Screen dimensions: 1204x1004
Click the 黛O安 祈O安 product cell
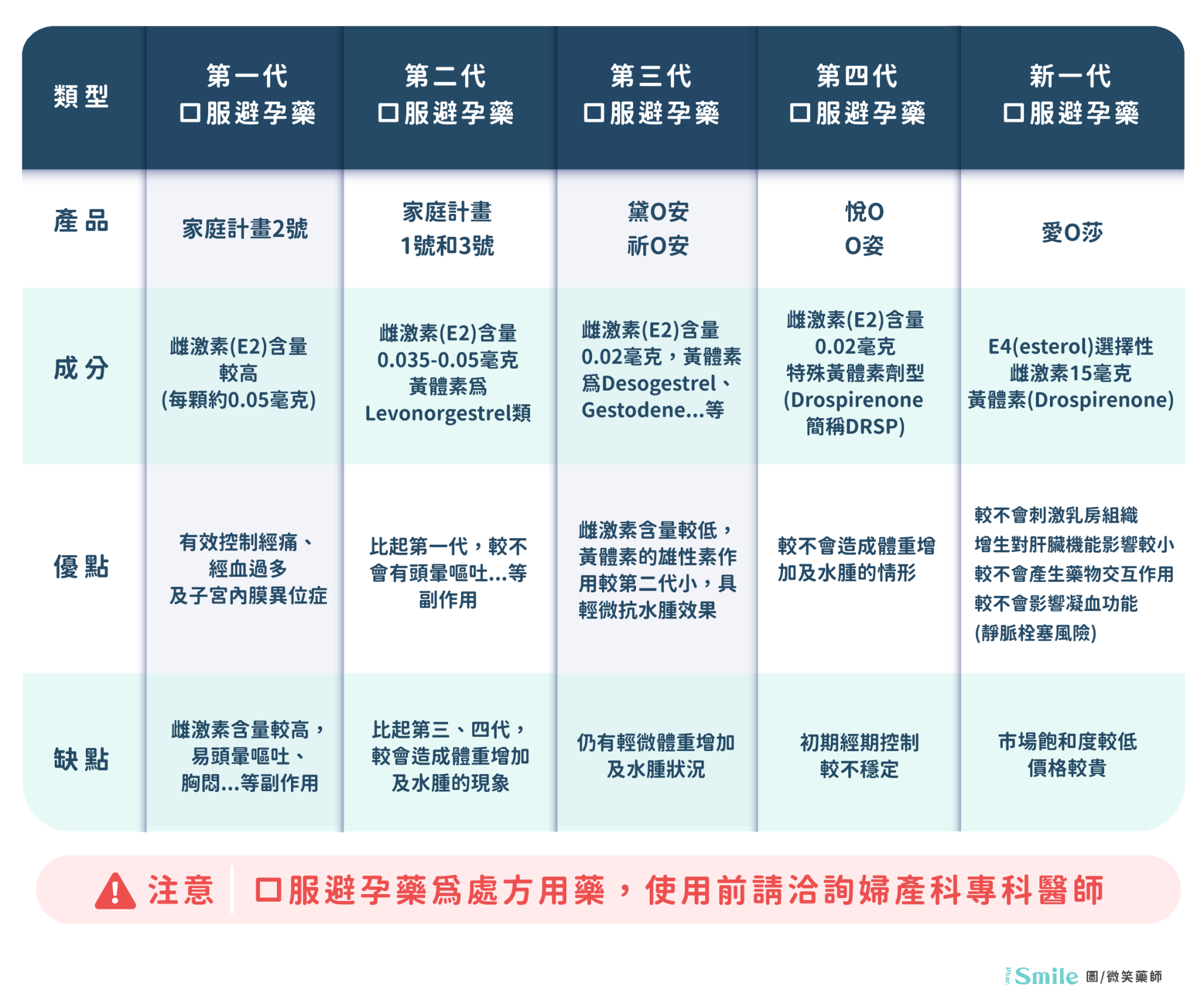point(657,229)
